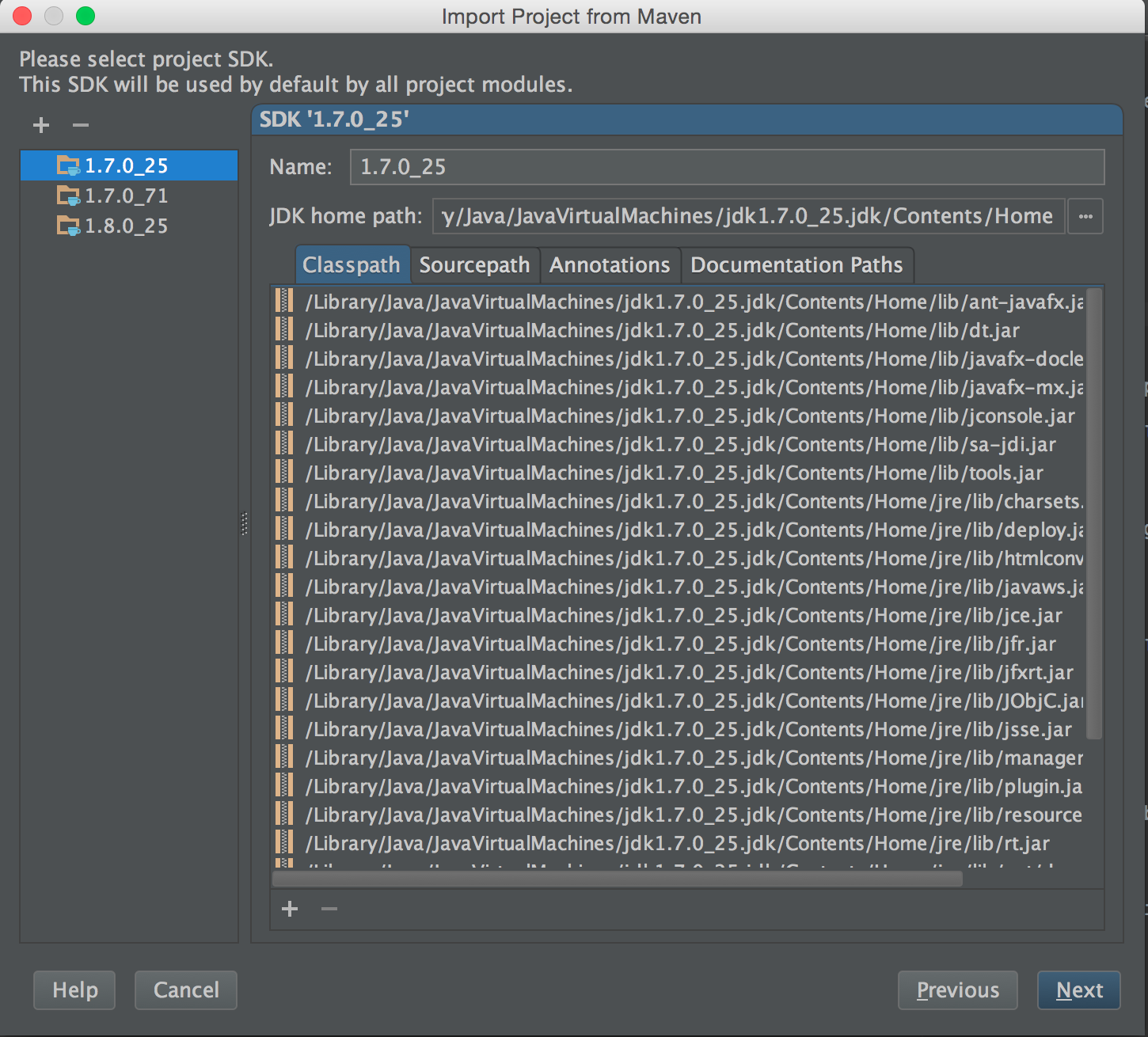Proceed with the Next button
The image size is (1148, 1037).
coord(1078,990)
